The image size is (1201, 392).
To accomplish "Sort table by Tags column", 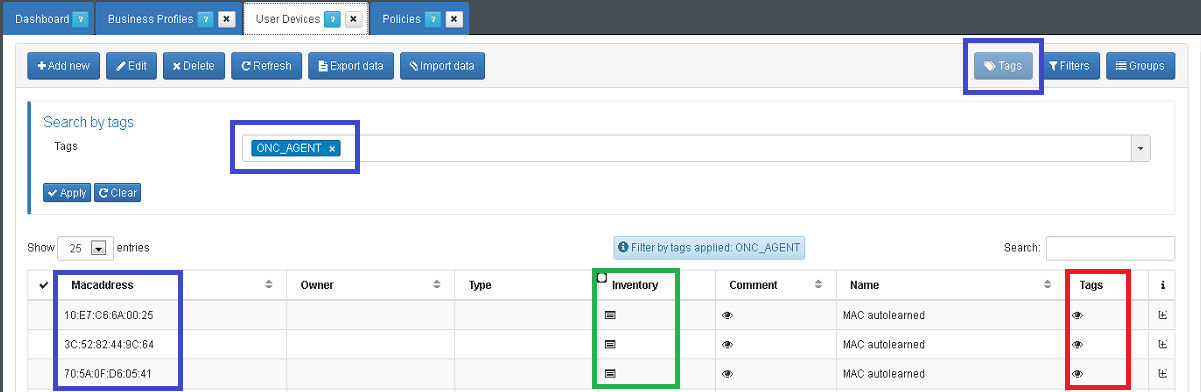I will [x=1107, y=285].
